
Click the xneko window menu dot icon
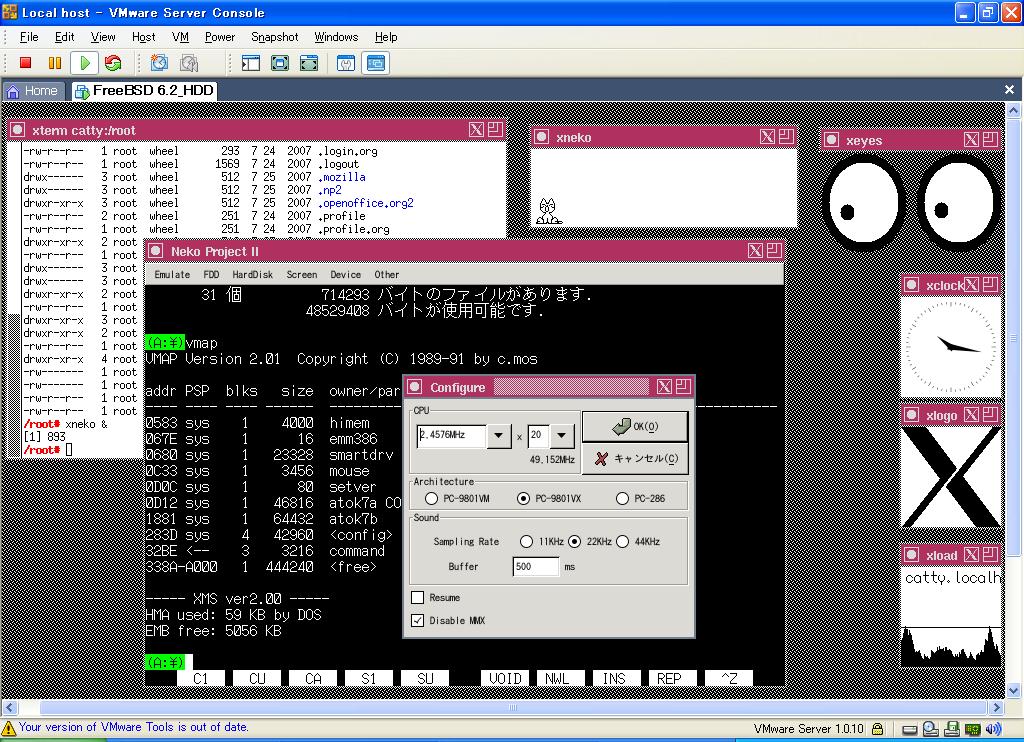(541, 137)
